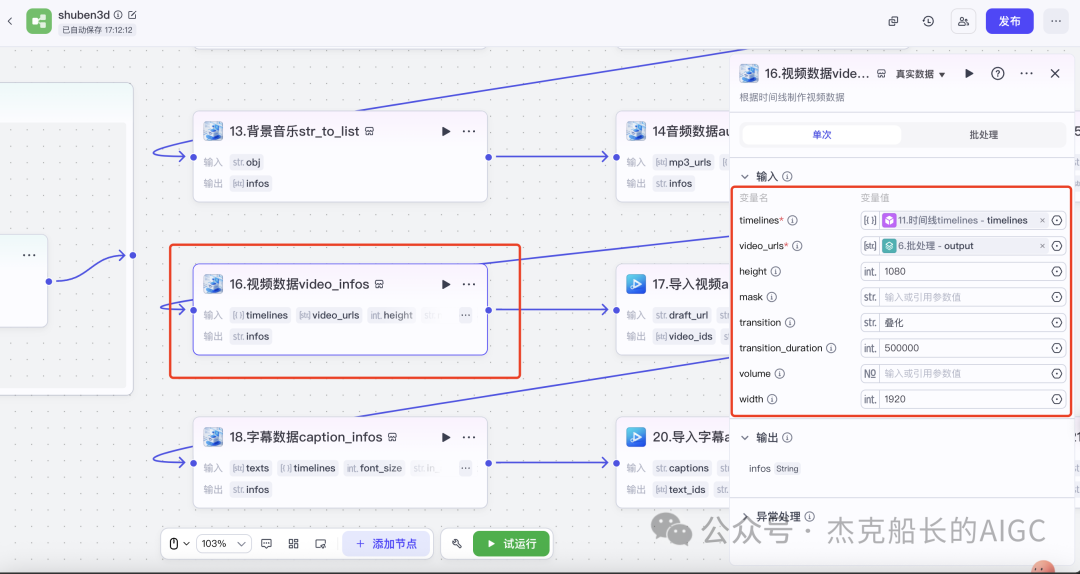The image size is (1080, 574).
Task: Click the 20.导入字幕 node icon
Action: (x=636, y=437)
